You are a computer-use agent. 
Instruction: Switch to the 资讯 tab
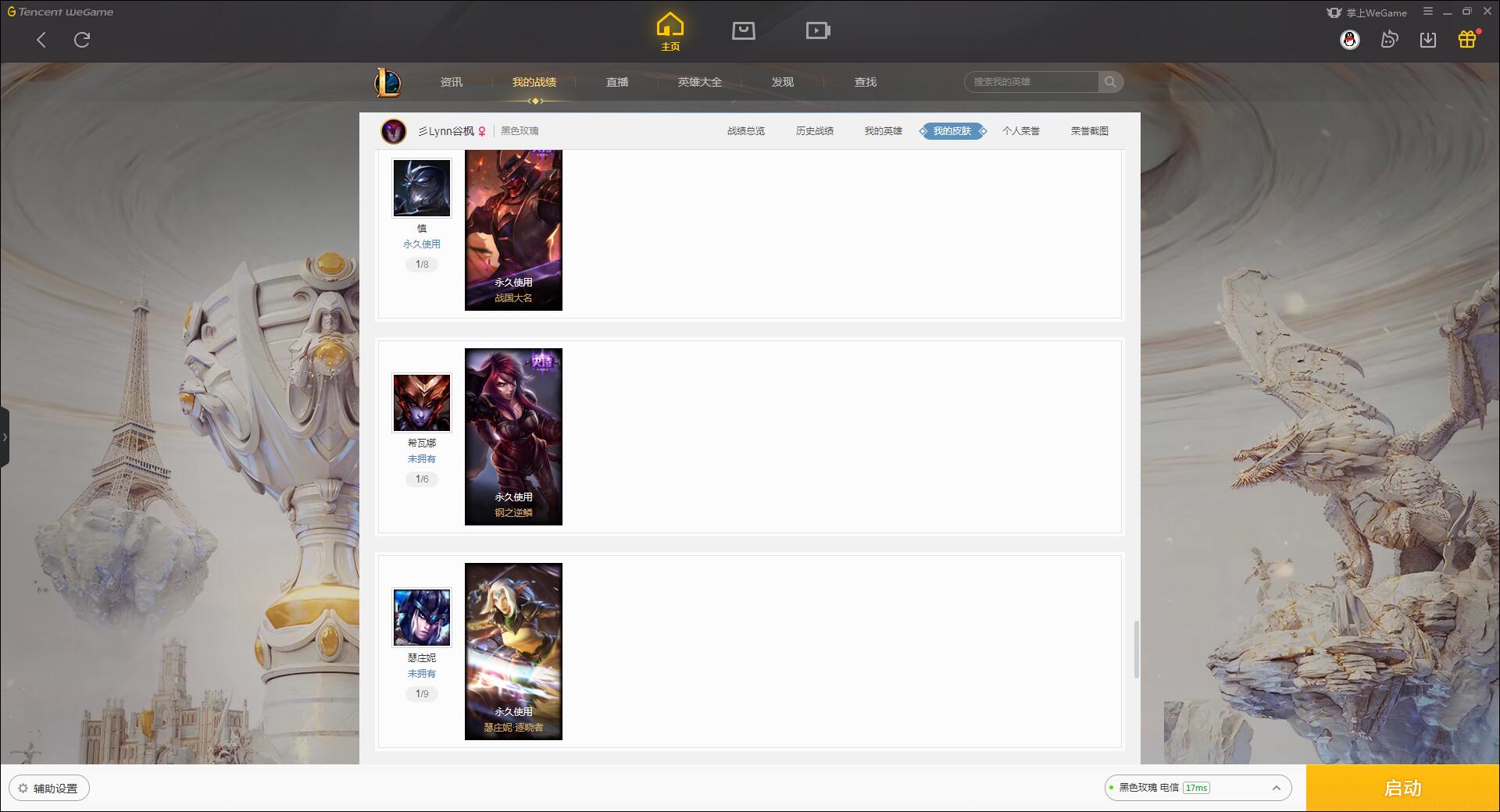coord(452,82)
